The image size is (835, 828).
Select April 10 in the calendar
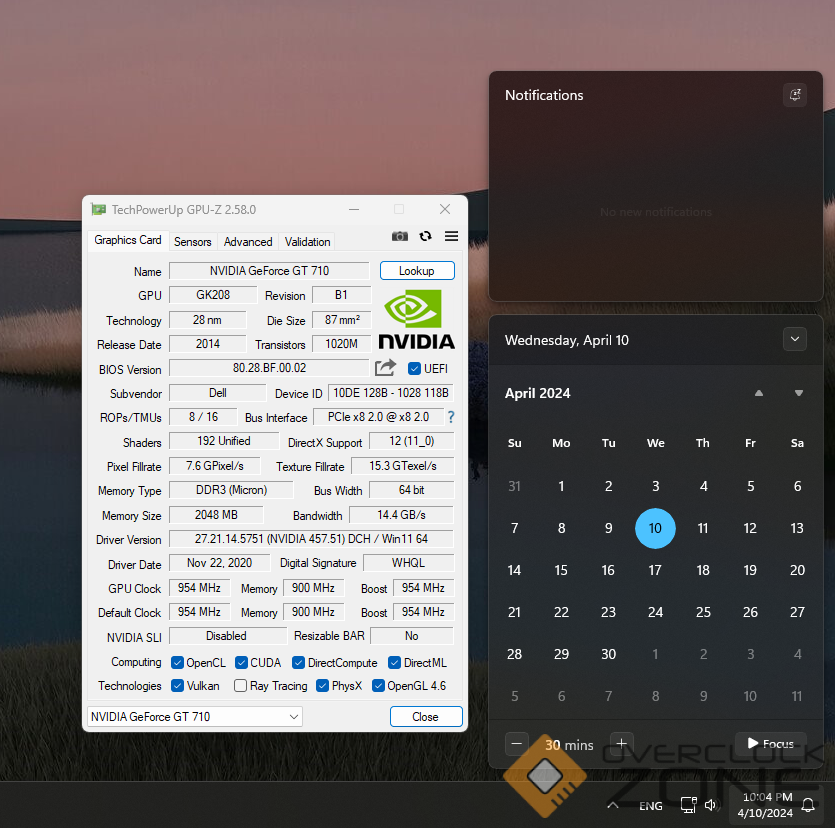pyautogui.click(x=655, y=528)
